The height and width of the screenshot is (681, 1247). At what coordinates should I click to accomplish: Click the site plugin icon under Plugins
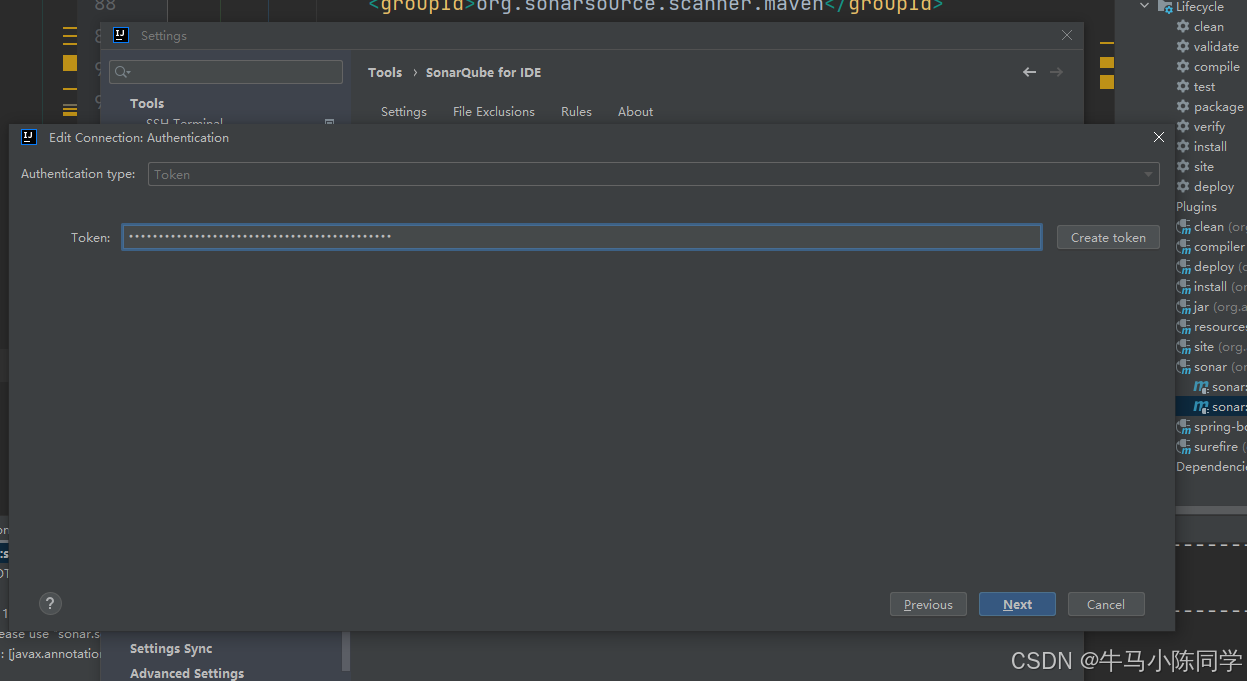(1184, 347)
